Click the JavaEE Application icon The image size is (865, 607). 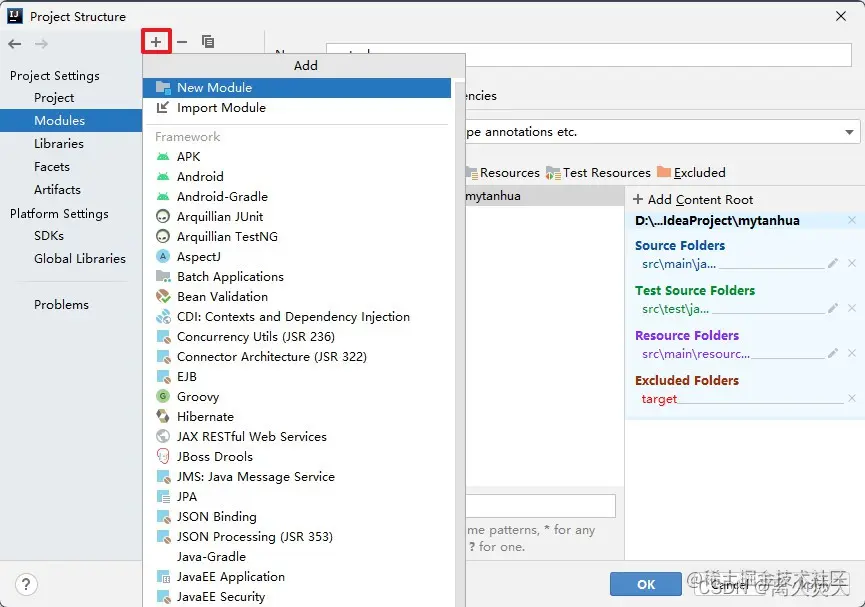[163, 577]
